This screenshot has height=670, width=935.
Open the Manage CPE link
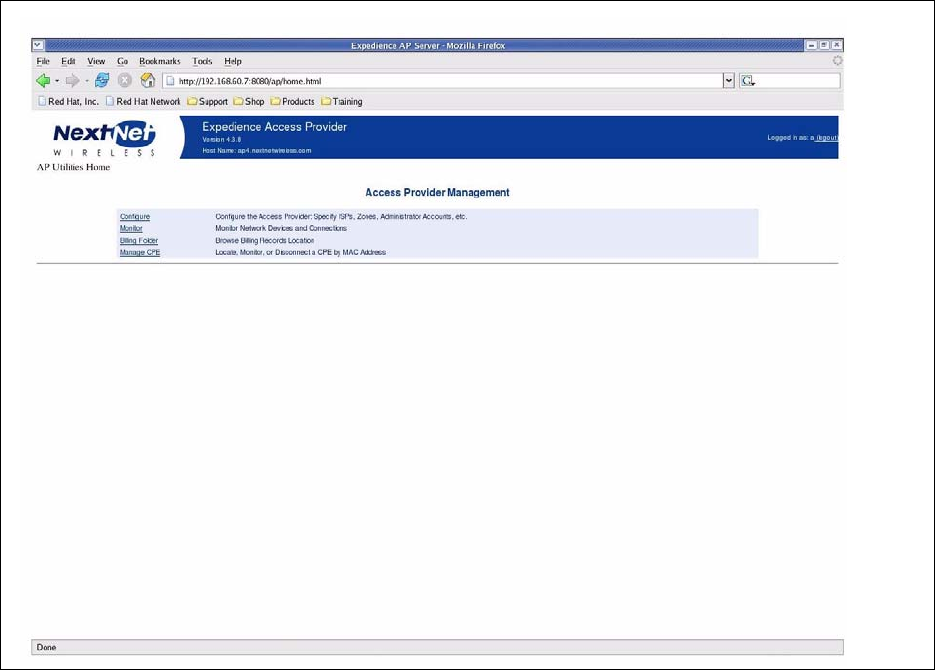(140, 252)
